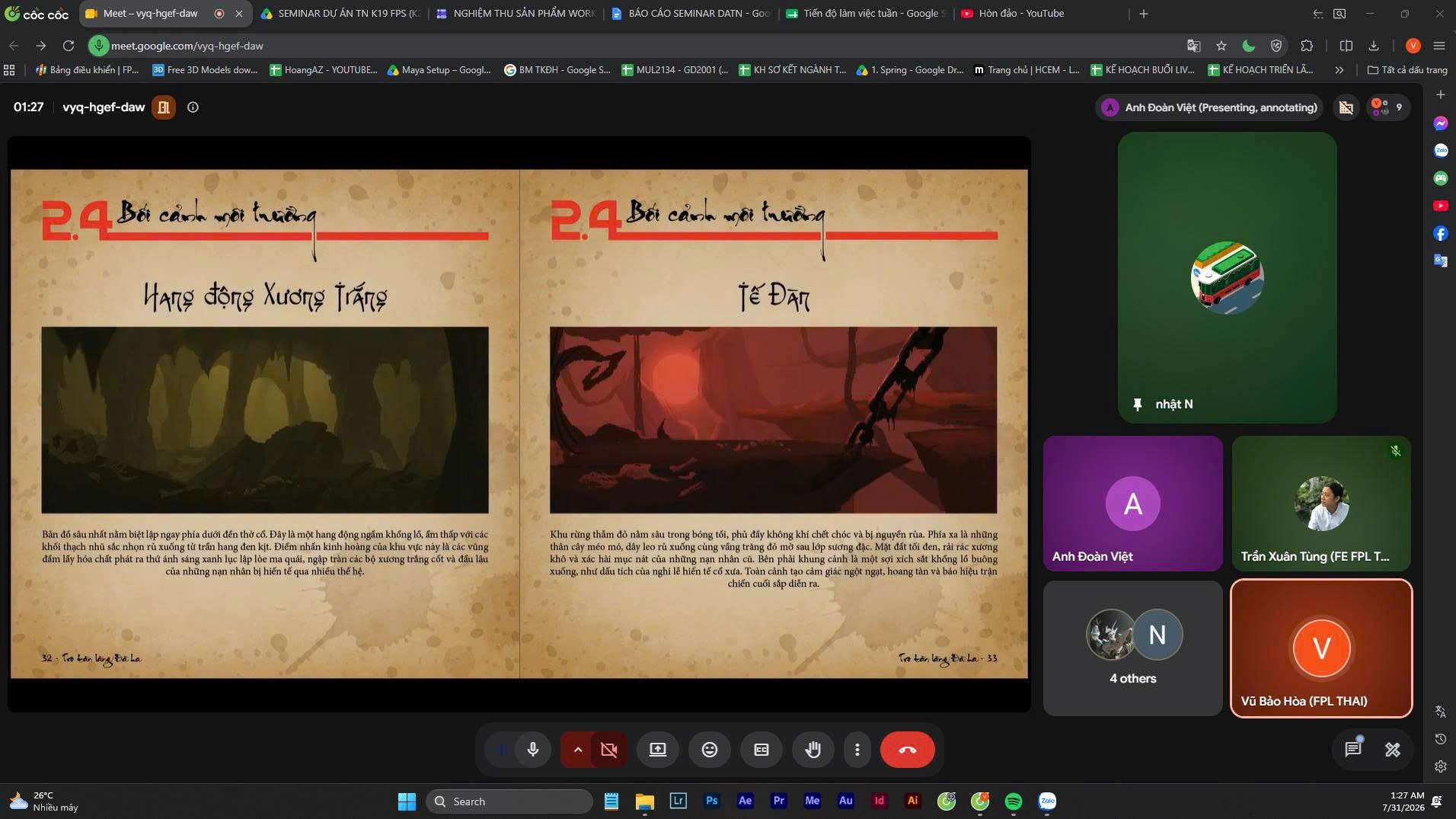The image size is (1456, 819).
Task: Open the Cốc Cốc browser main menu
Action: click(1438, 46)
